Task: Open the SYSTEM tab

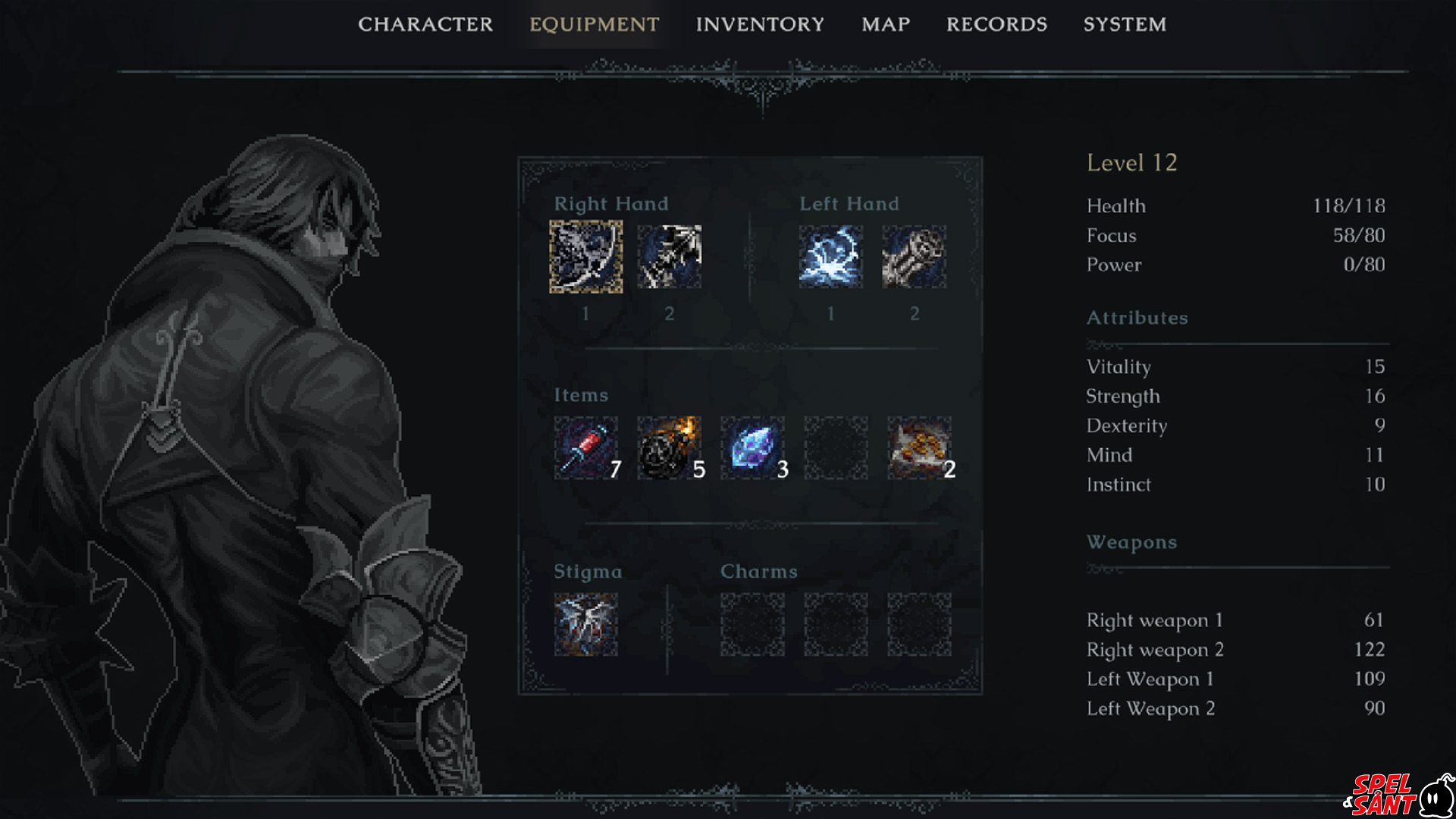Action: click(x=1125, y=24)
